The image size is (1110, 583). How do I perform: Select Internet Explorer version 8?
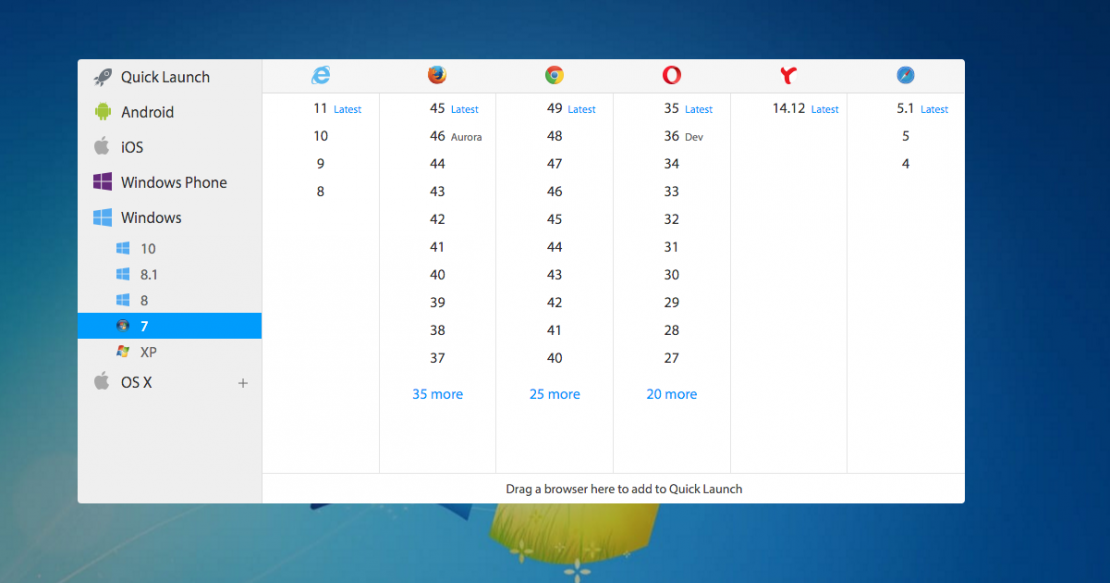[x=321, y=191]
